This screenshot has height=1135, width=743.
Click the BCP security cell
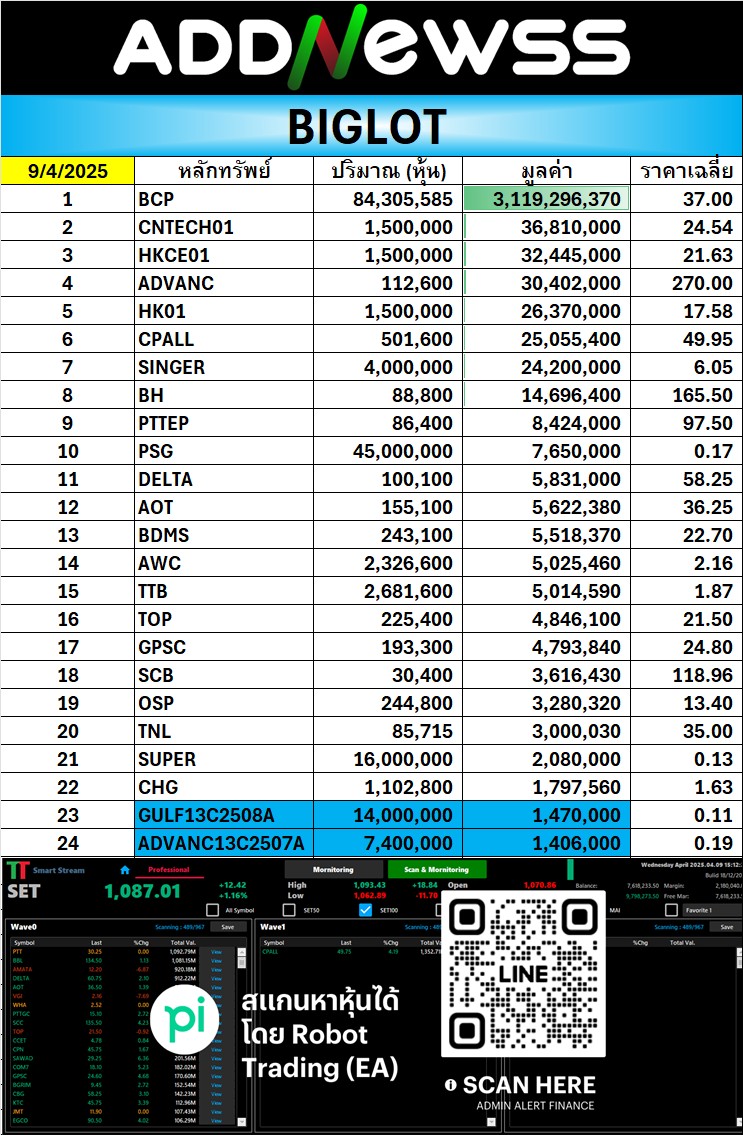tap(224, 199)
